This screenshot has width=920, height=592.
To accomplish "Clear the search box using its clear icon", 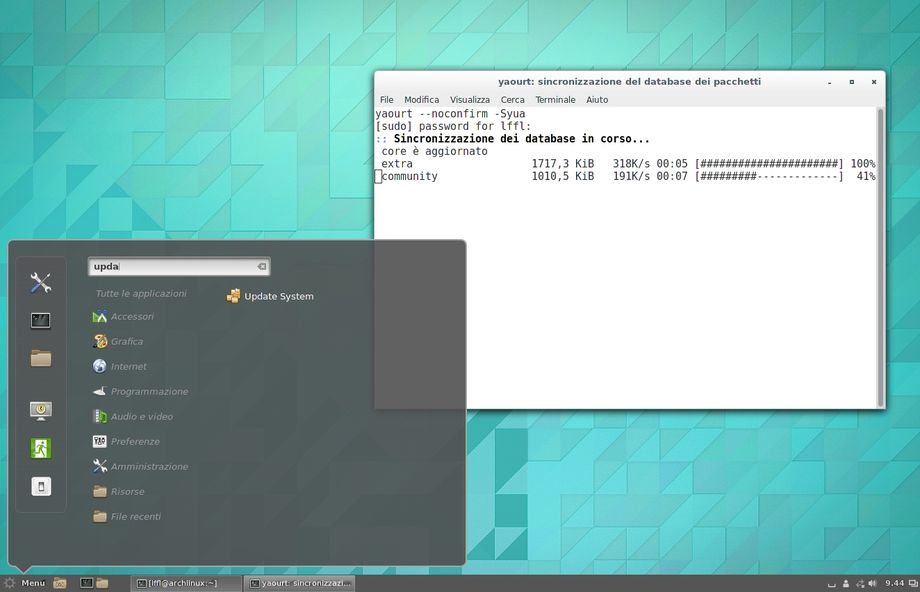I will click(261, 267).
